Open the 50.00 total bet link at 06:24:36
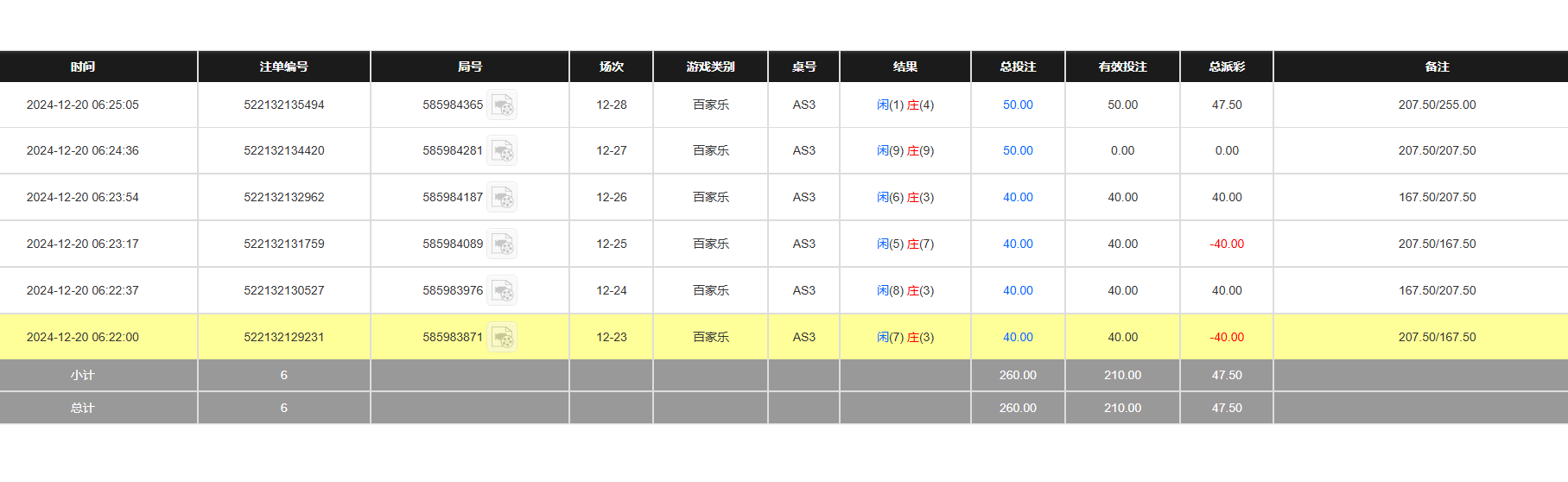This screenshot has height=482, width=1568. 1018,150
